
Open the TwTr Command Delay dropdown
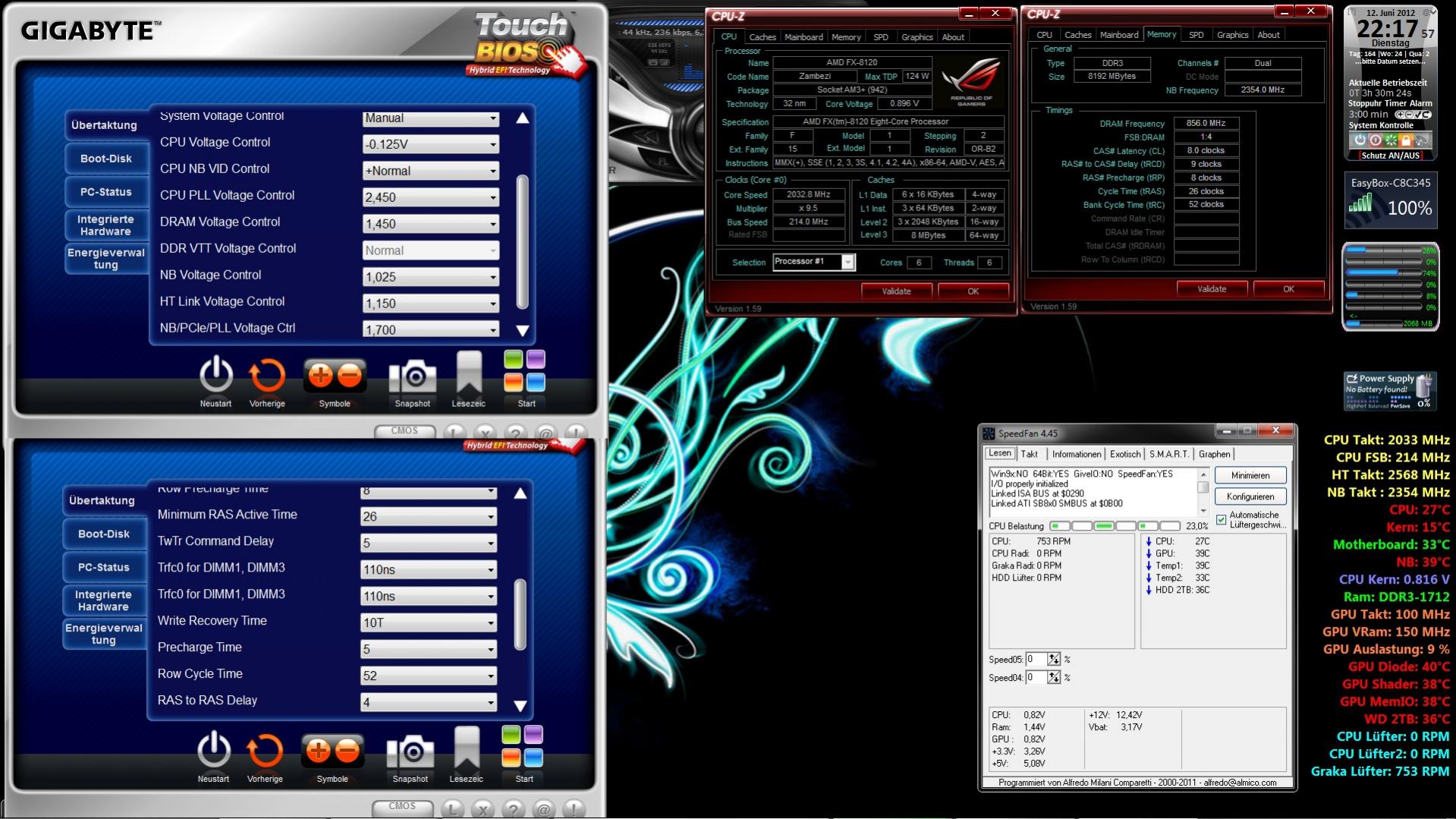(x=429, y=543)
